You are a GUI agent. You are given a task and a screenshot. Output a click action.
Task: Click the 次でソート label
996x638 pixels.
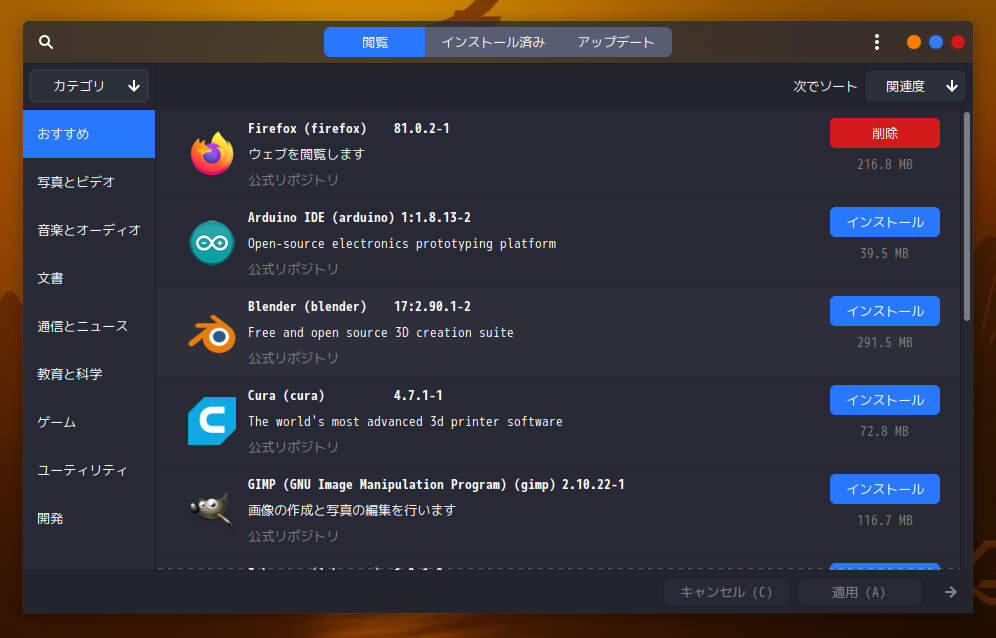[x=824, y=86]
